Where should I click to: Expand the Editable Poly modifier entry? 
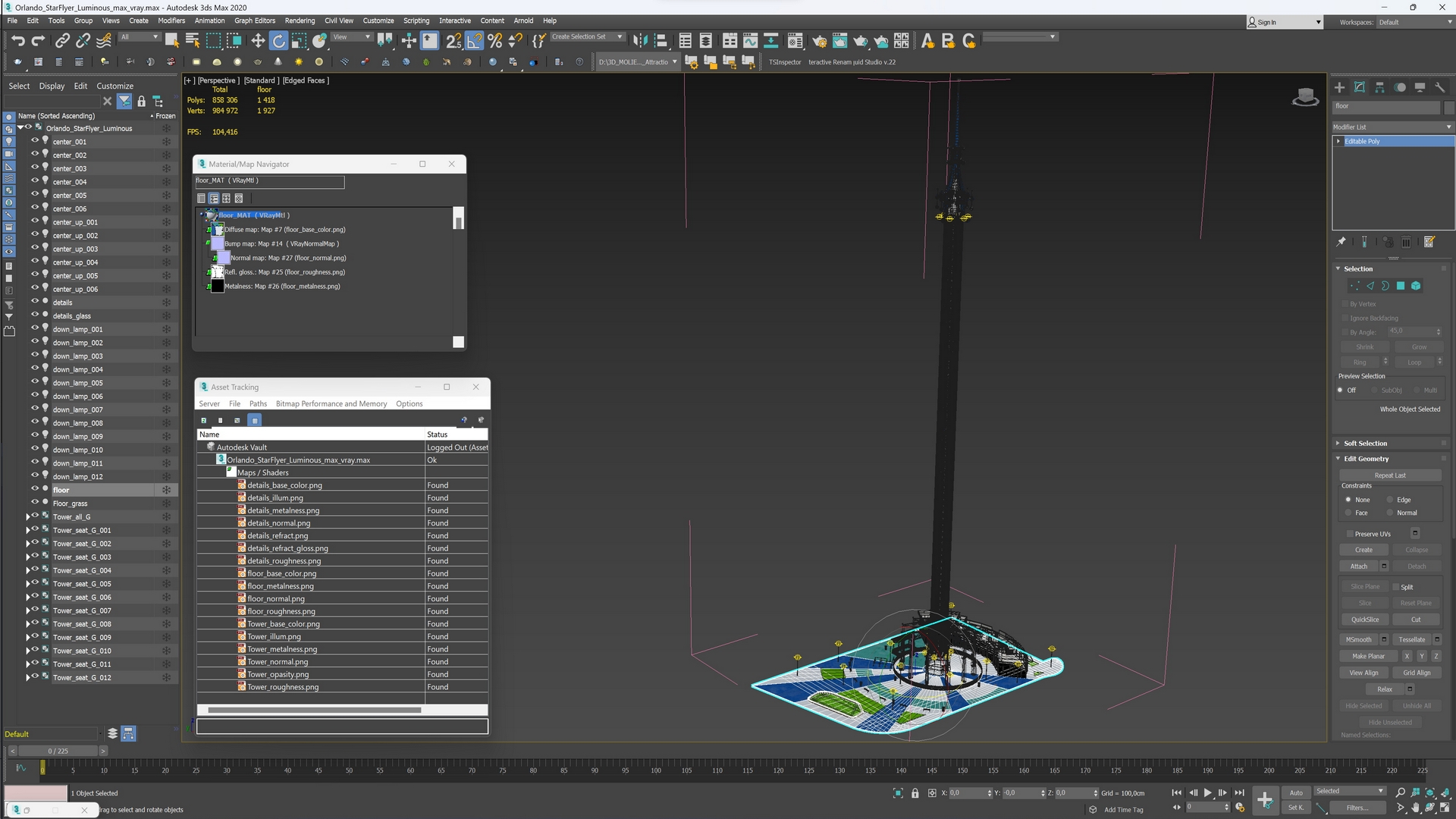(x=1338, y=141)
